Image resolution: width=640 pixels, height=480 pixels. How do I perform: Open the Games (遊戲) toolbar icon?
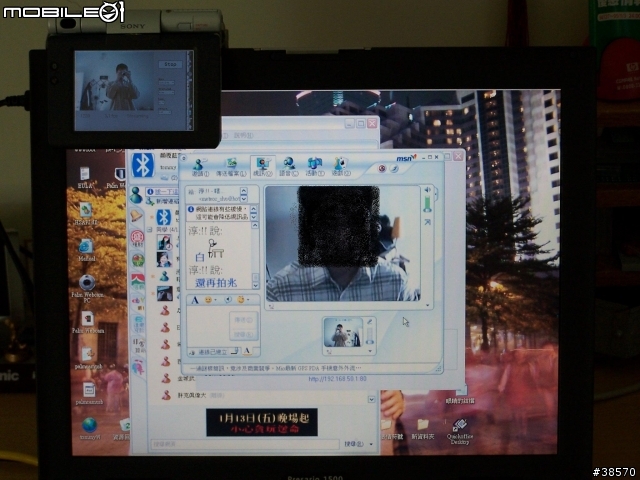tap(340, 167)
